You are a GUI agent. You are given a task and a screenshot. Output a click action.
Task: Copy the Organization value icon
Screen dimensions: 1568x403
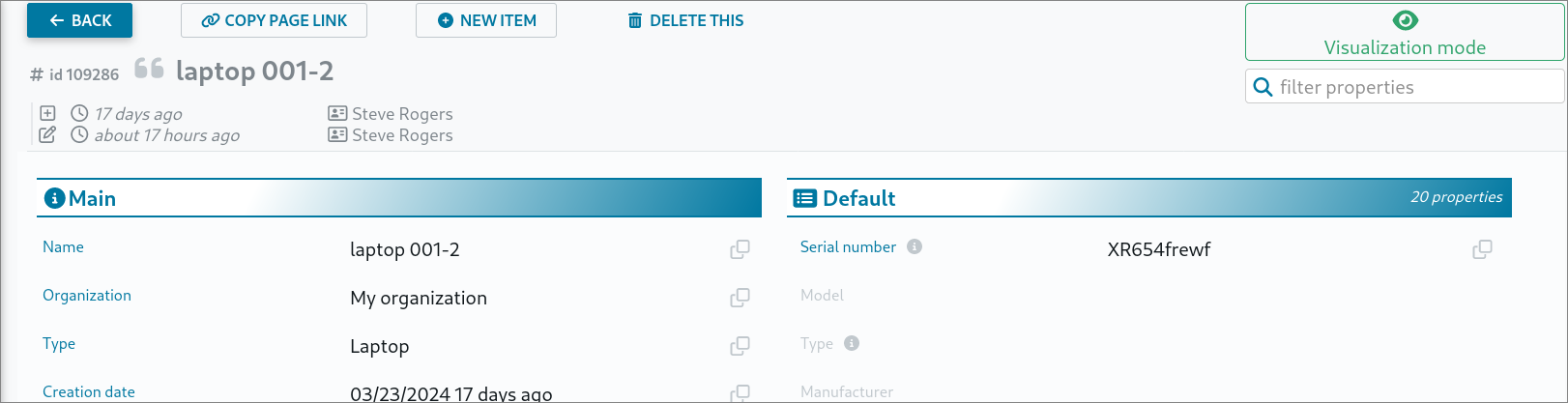tap(740, 298)
